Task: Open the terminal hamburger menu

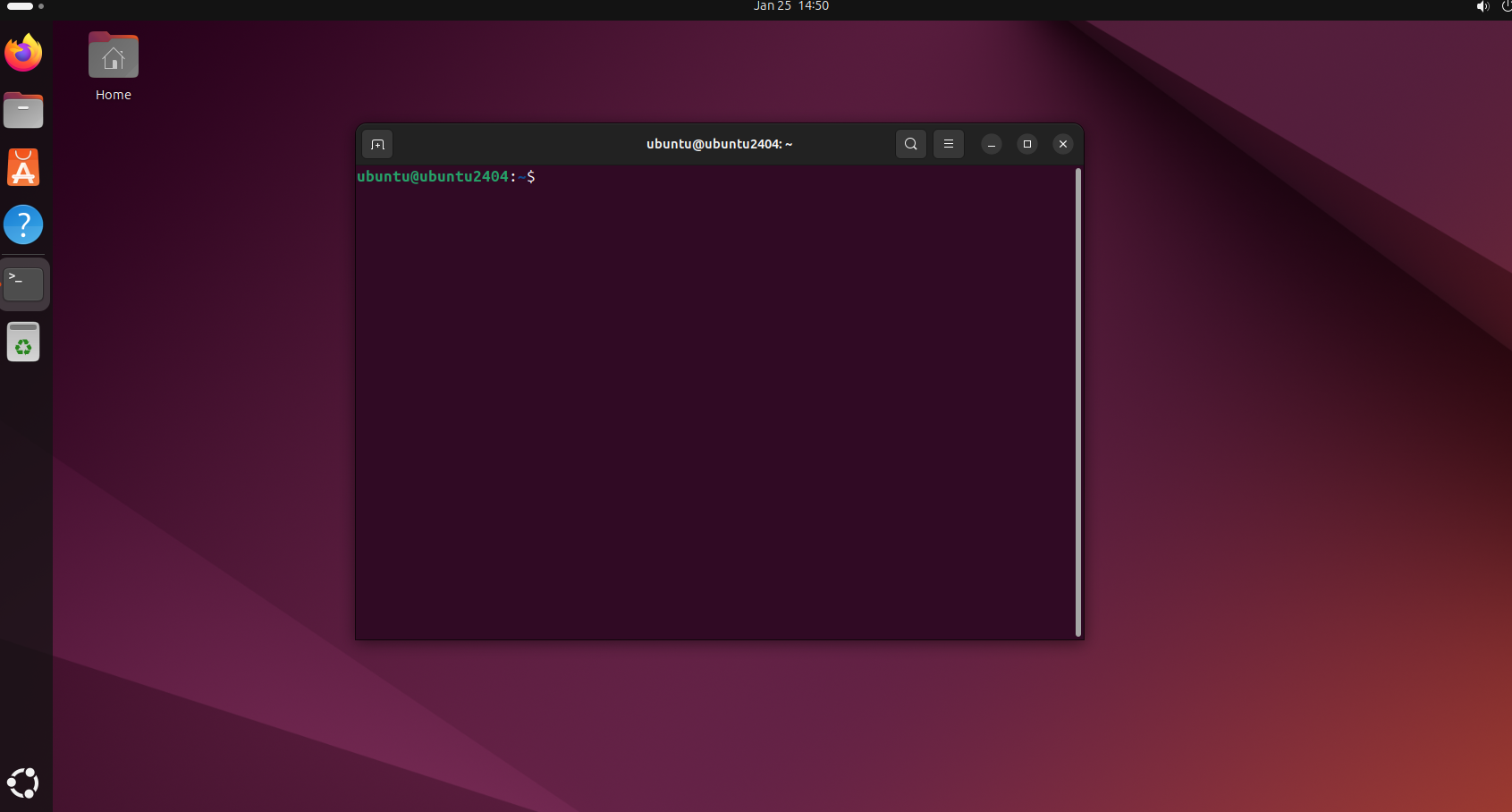Action: click(x=948, y=144)
